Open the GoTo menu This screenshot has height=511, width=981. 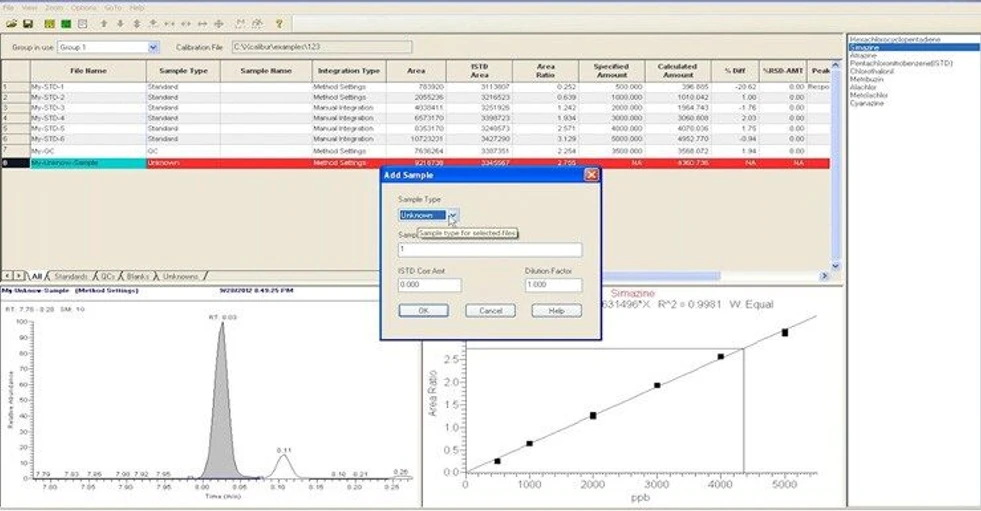tap(113, 8)
